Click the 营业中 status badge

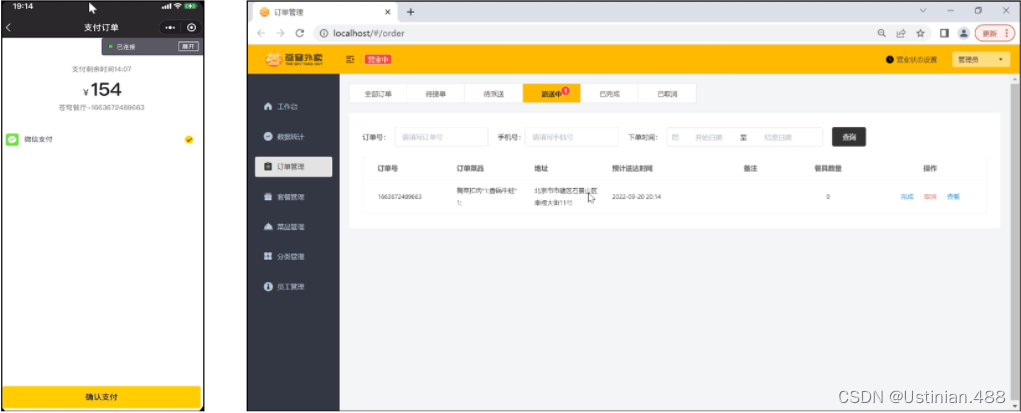378,59
